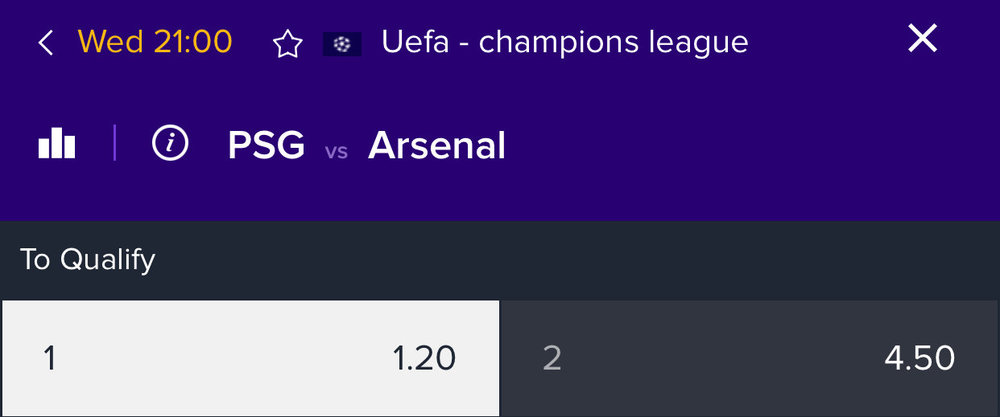1000x417 pixels.
Task: Favorite this match with the star icon
Action: (288, 44)
